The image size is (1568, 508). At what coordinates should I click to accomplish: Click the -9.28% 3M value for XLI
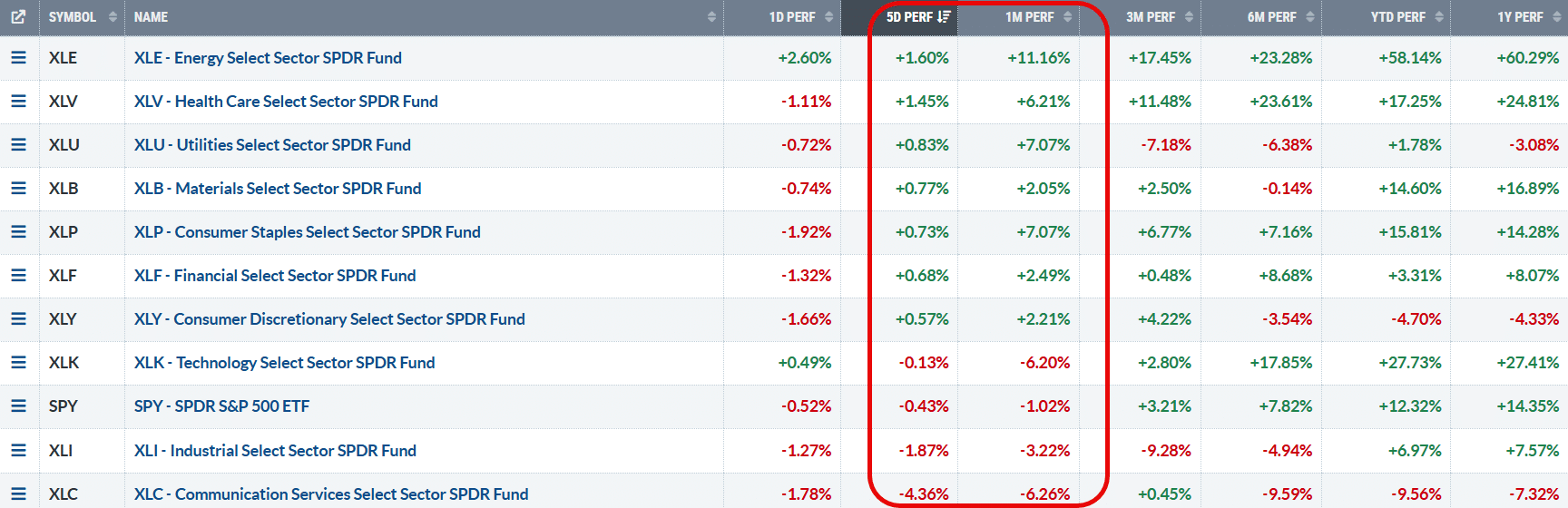[1166, 451]
